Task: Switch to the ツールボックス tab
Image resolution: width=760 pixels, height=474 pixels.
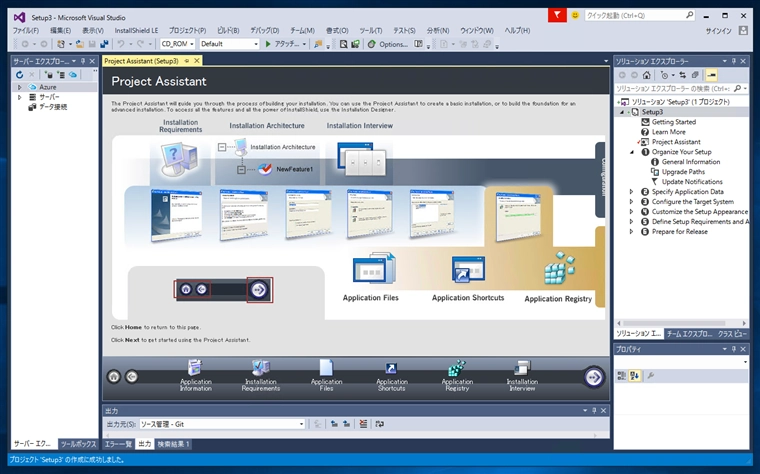Action: click(x=78, y=444)
